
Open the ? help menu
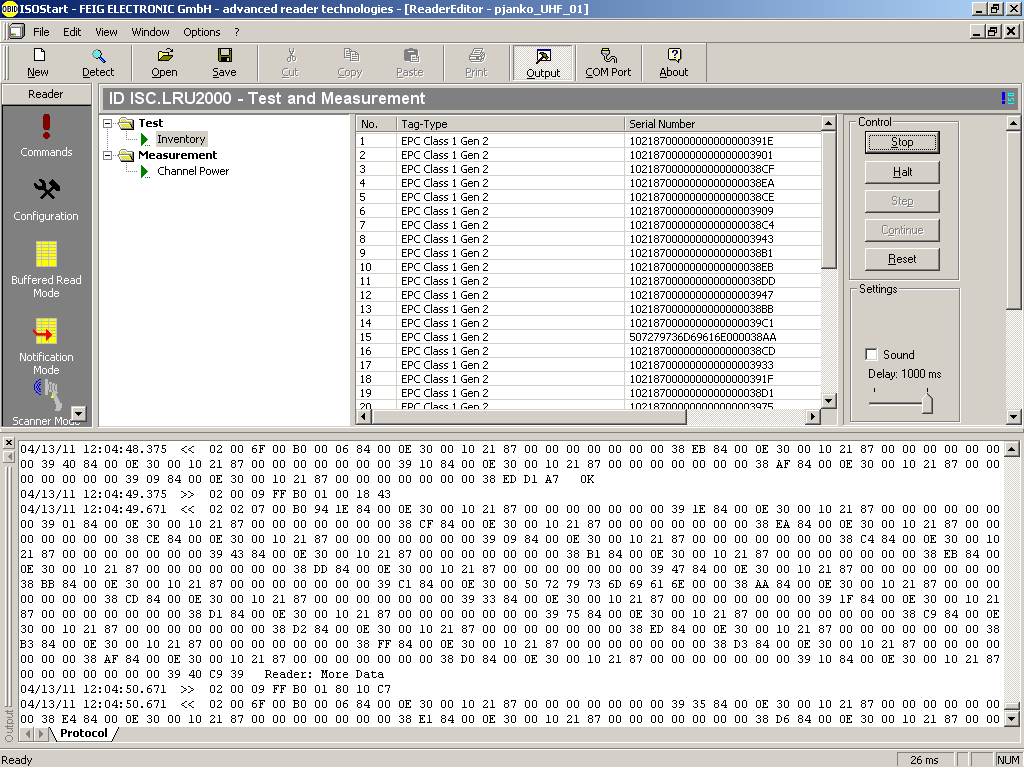236,32
